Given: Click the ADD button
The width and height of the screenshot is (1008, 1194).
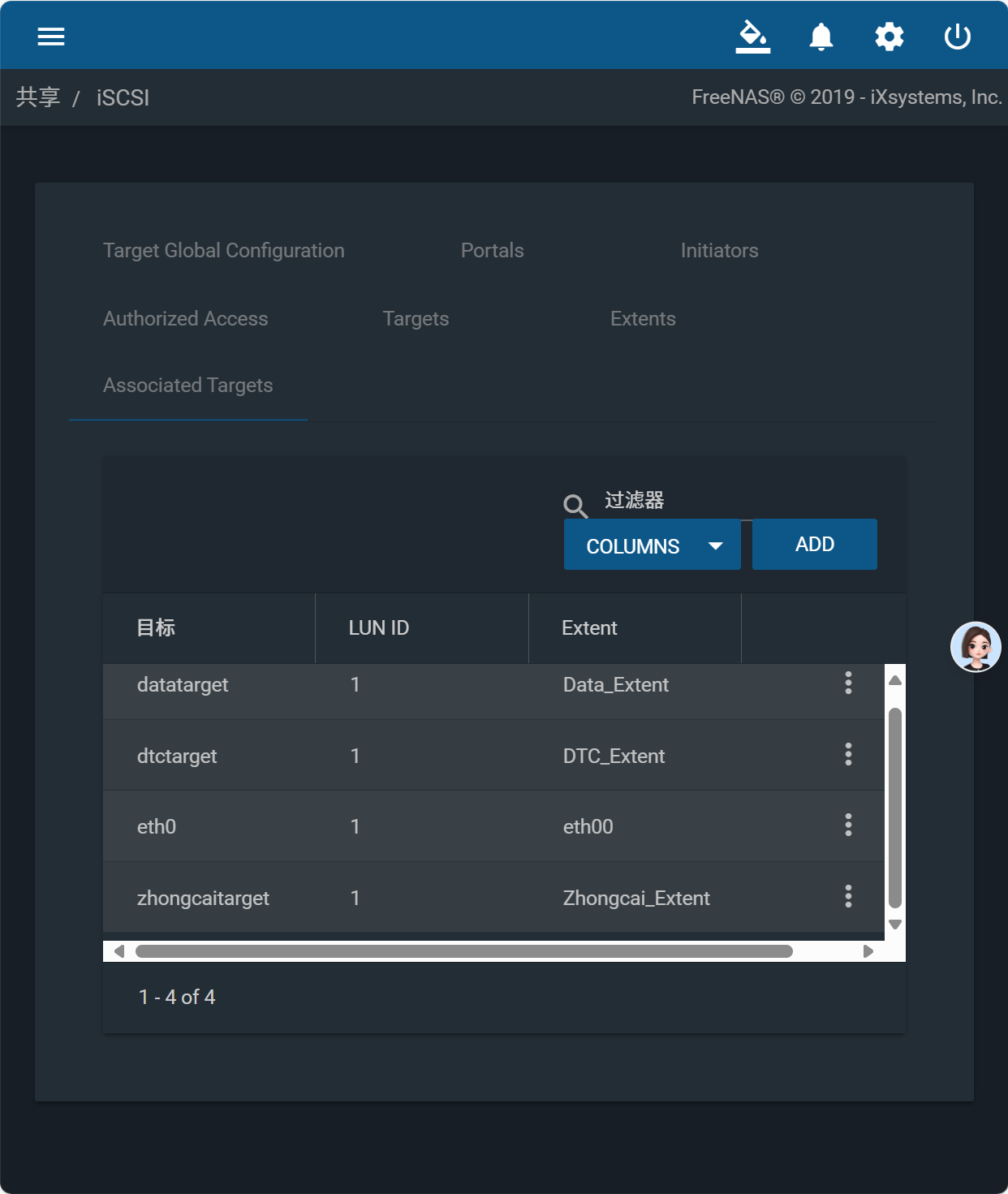Looking at the screenshot, I should (x=814, y=544).
